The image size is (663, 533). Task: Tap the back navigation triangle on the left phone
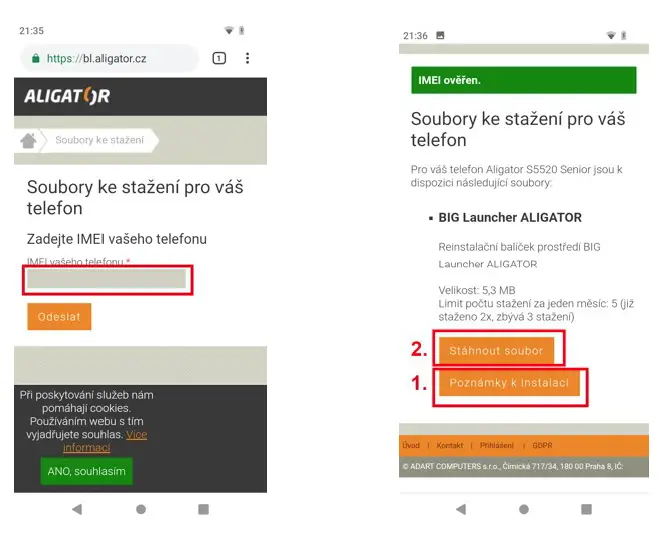point(77,509)
